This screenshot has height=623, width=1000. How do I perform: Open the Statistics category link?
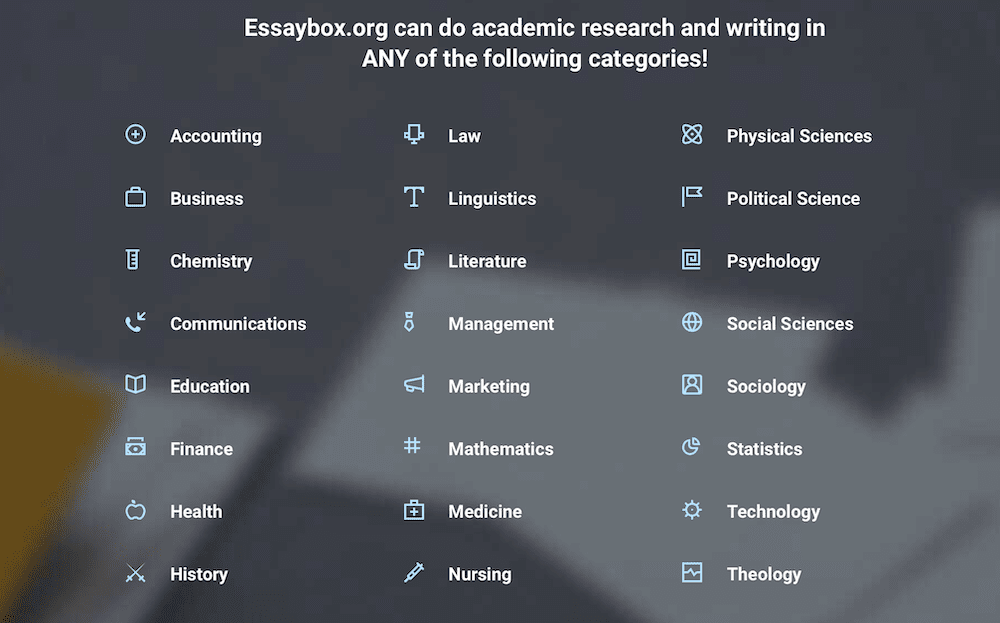[764, 449]
